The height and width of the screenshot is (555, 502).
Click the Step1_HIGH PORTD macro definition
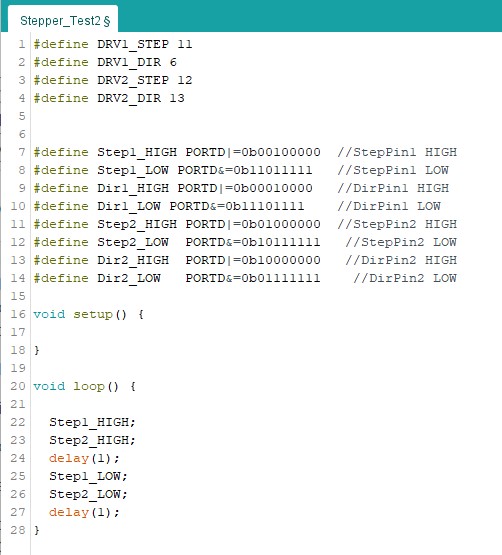177,152
